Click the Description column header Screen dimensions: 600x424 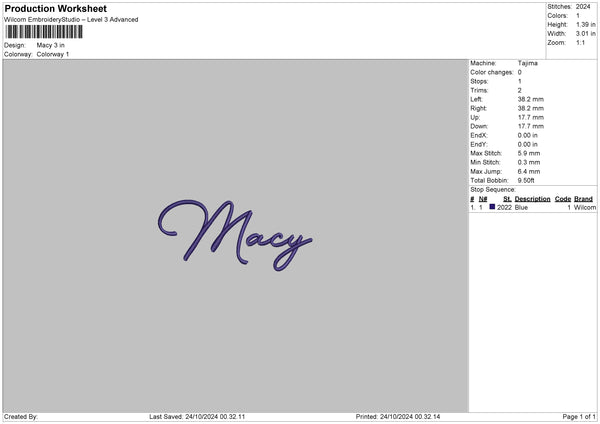coord(532,199)
